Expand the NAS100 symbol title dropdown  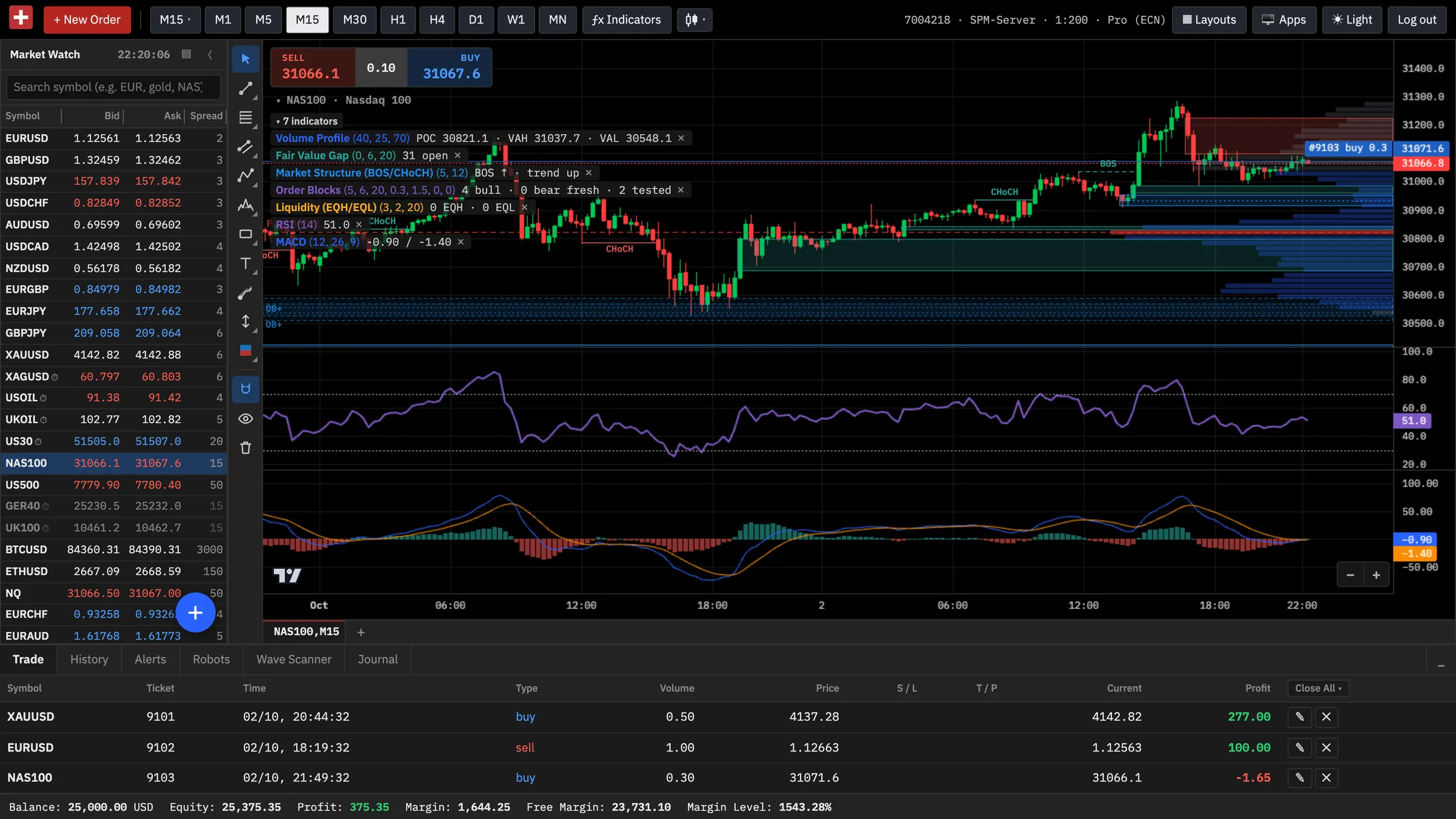[278, 101]
